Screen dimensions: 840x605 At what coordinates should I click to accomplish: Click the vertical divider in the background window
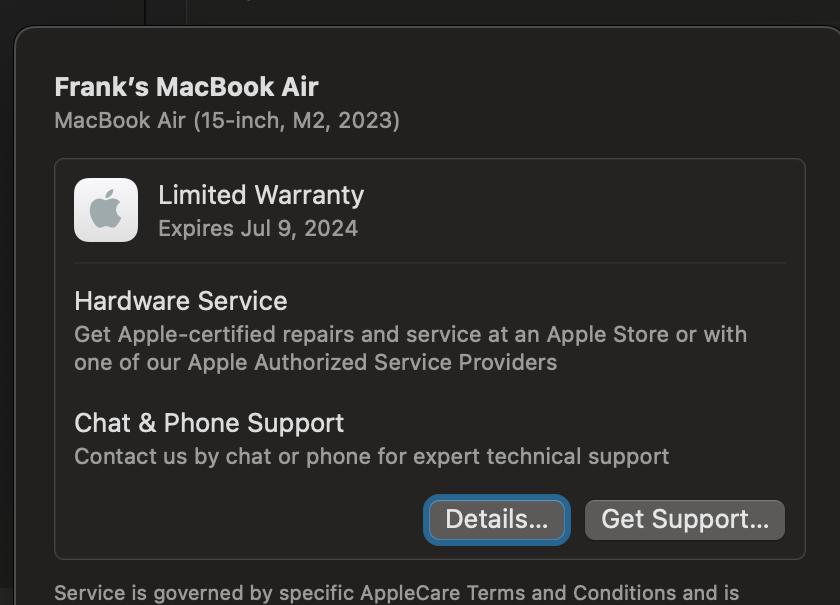(x=145, y=12)
